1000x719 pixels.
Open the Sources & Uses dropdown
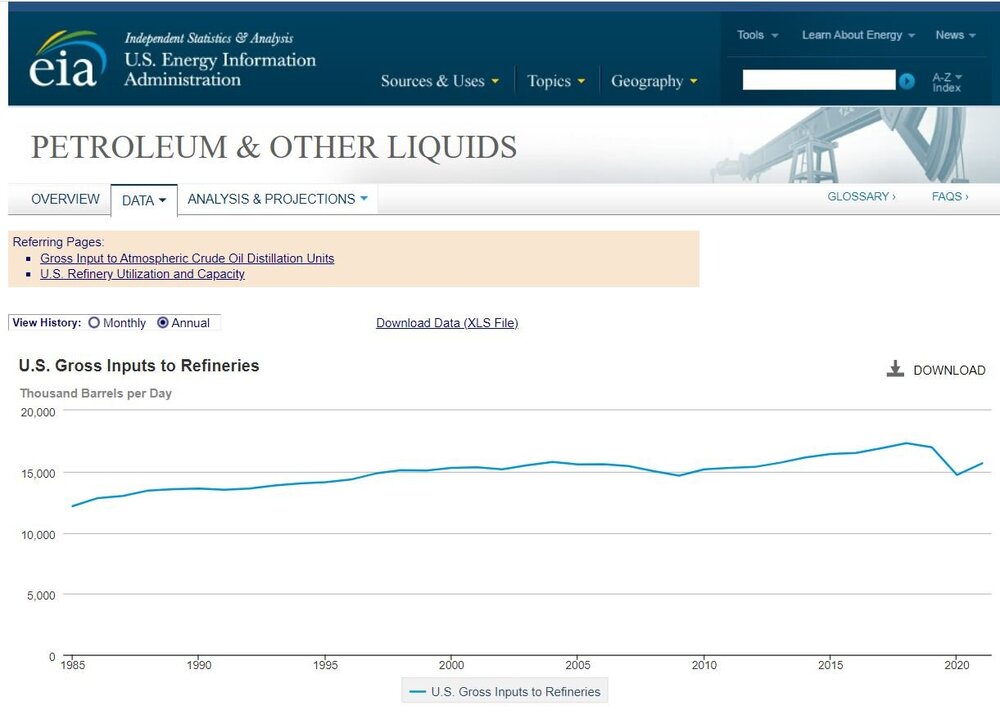coord(440,80)
